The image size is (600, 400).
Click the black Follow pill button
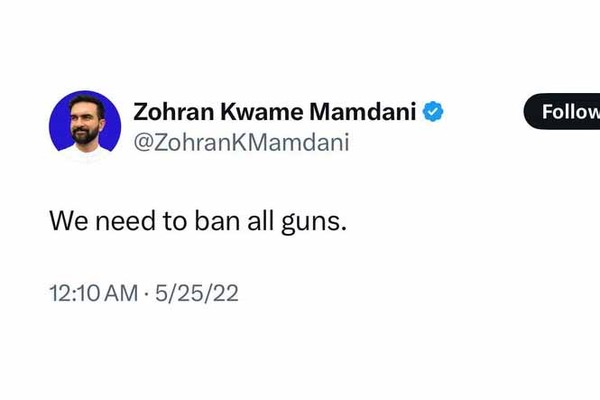(565, 112)
